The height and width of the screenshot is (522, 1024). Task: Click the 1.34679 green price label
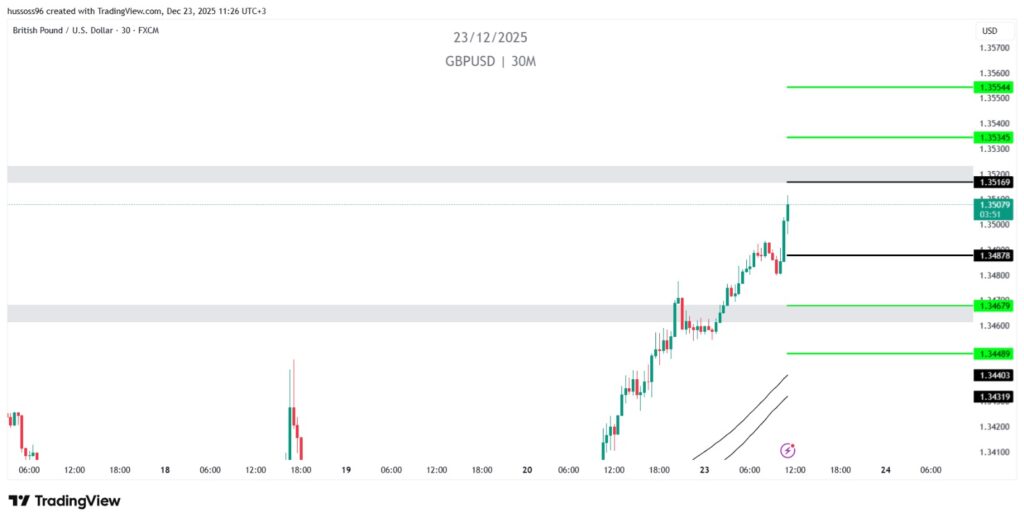tap(993, 305)
